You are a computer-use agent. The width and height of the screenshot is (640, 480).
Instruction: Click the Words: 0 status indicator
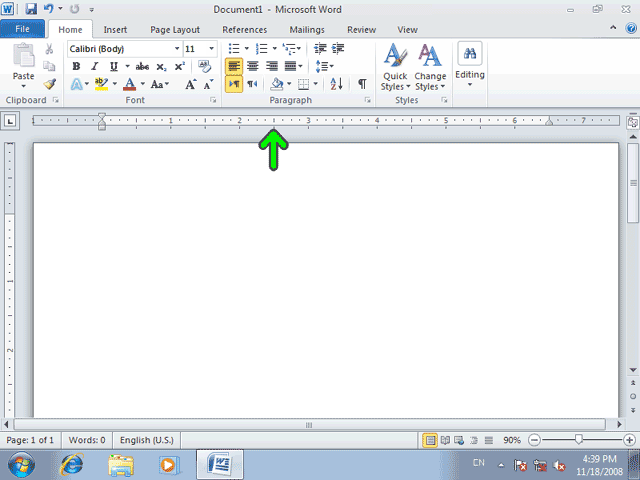[87, 440]
